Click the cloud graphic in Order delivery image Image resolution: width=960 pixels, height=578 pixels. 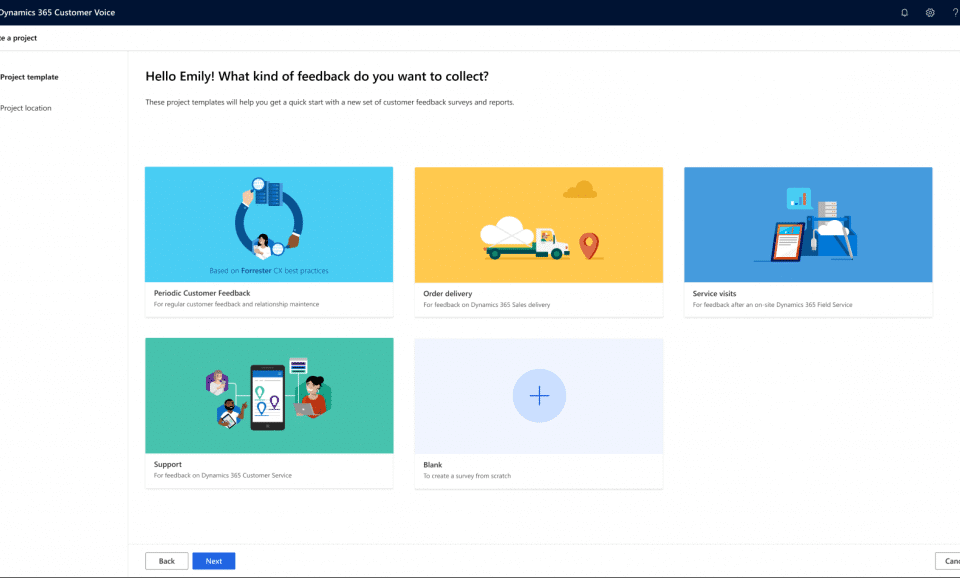pyautogui.click(x=579, y=189)
